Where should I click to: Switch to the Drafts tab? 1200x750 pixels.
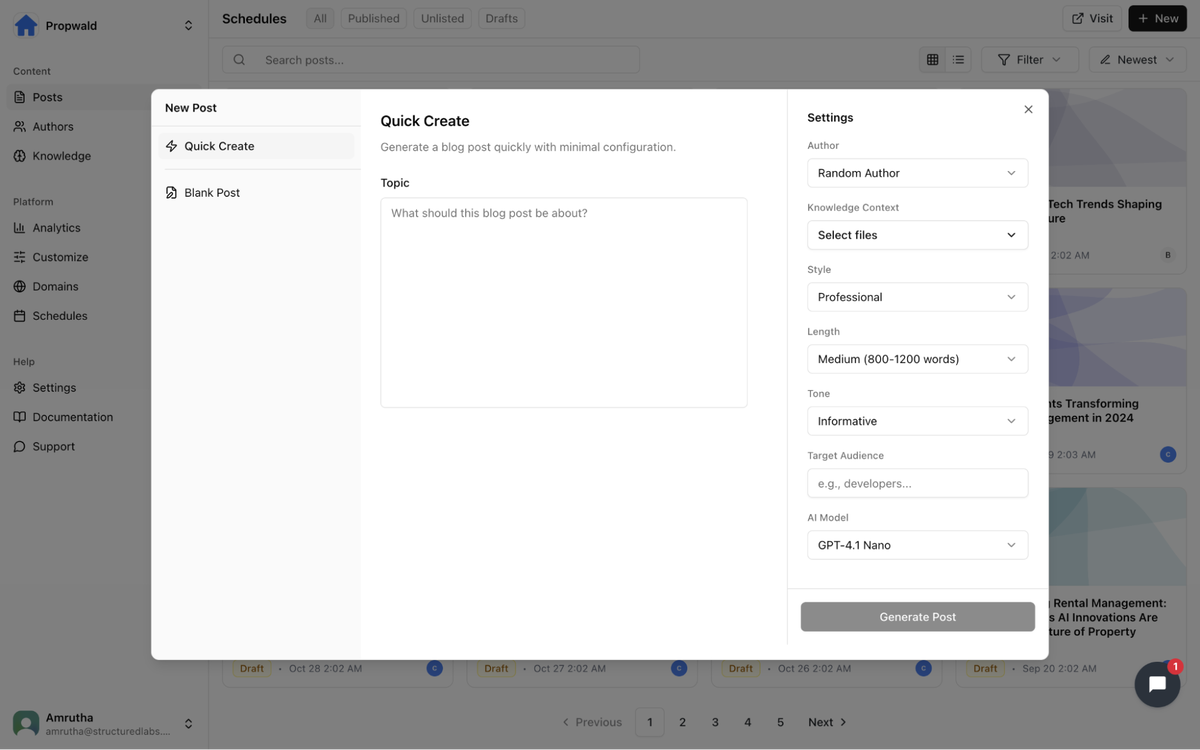click(501, 17)
